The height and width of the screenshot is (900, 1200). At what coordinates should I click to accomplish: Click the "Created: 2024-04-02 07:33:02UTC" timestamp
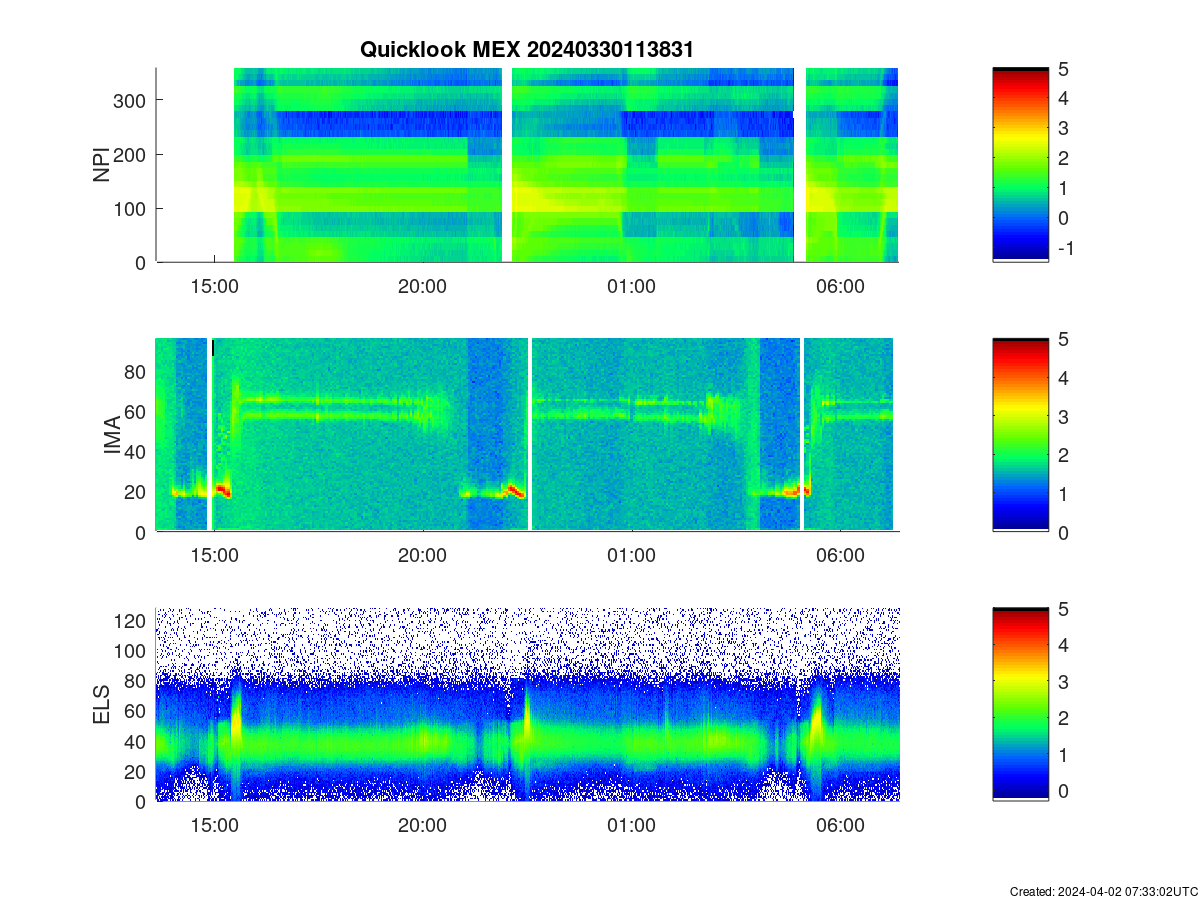[x=1103, y=891]
